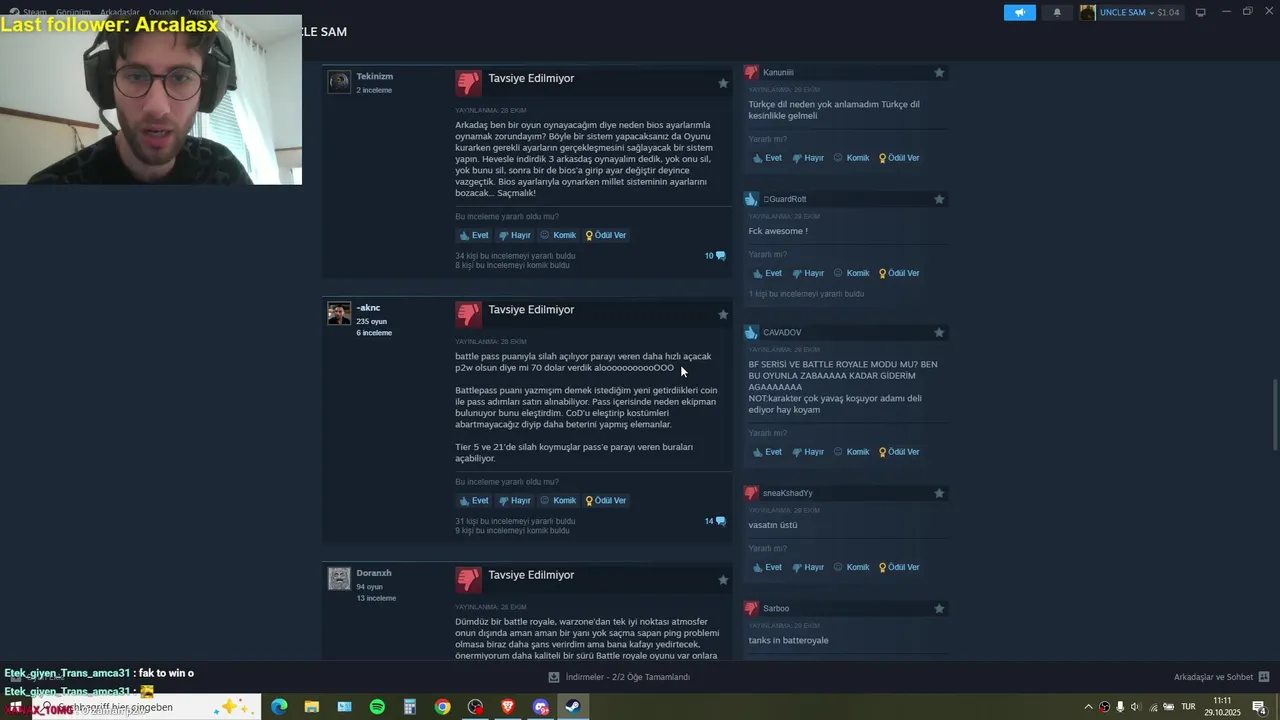Vote Evet on Tekinizm's review
1280x720 pixels.
click(x=474, y=235)
